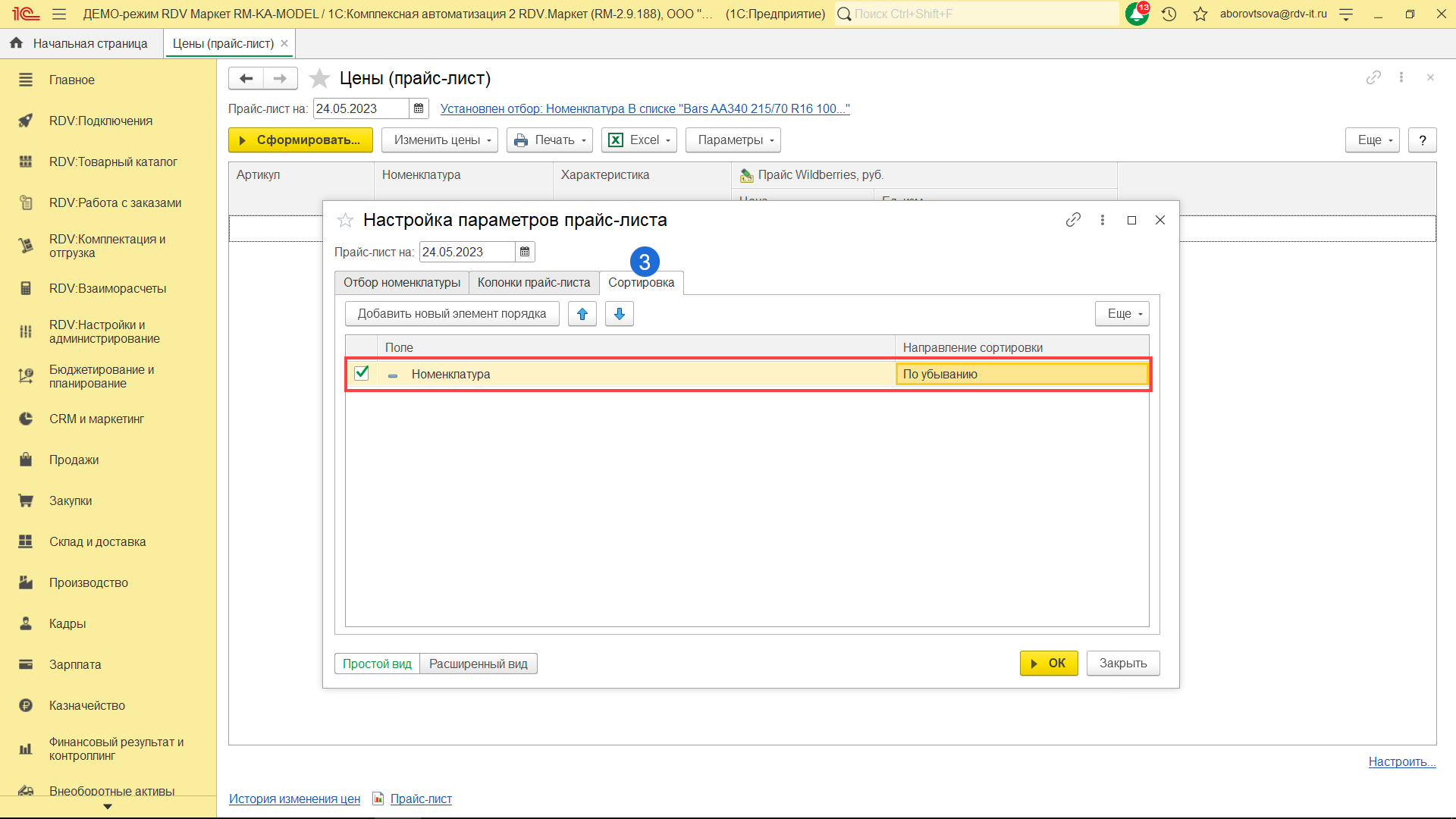This screenshot has width=1456, height=819.
Task: Open the История изменения цен link
Action: [x=294, y=799]
